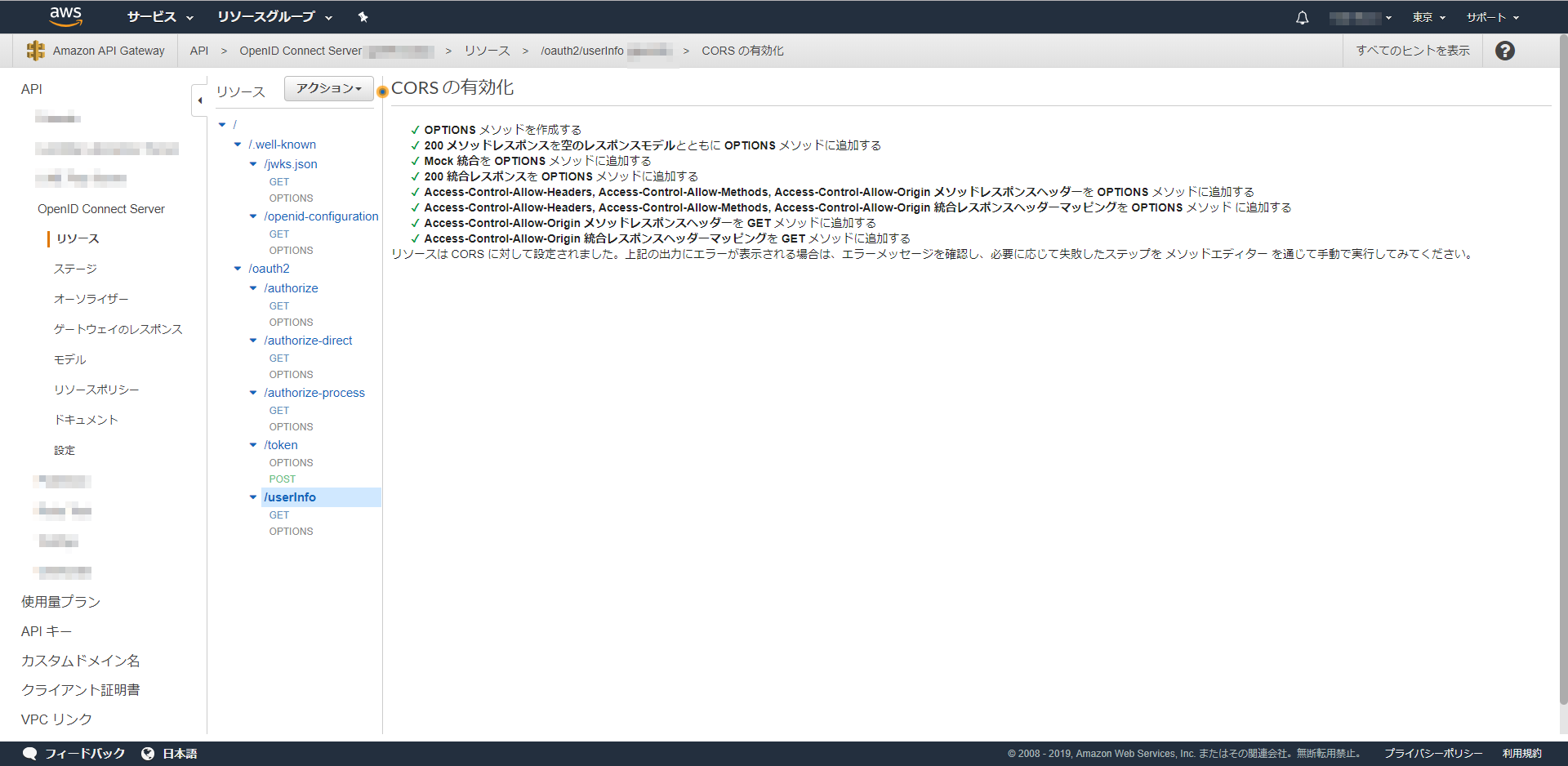Image resolution: width=1568 pixels, height=766 pixels.
Task: Open リソースポリシー in the sidebar
Action: 96,390
